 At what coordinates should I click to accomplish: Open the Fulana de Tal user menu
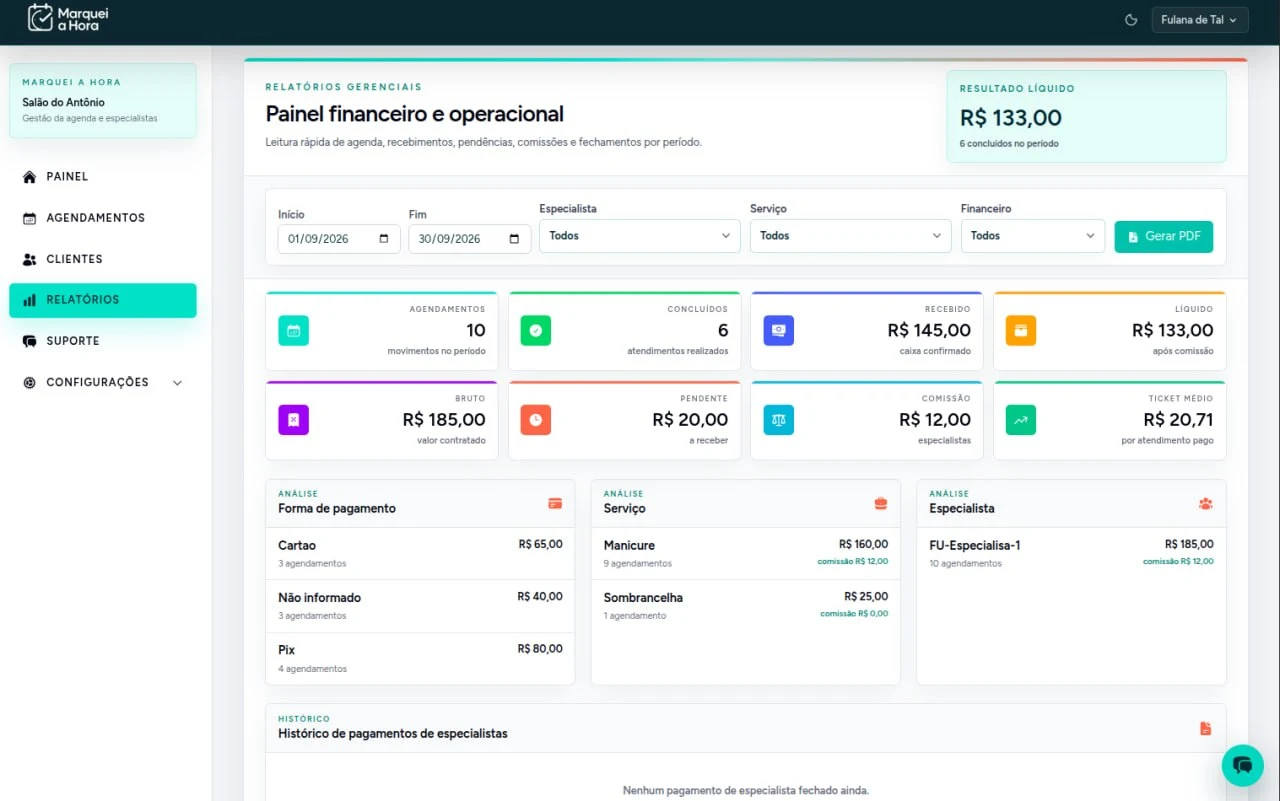[1200, 20]
